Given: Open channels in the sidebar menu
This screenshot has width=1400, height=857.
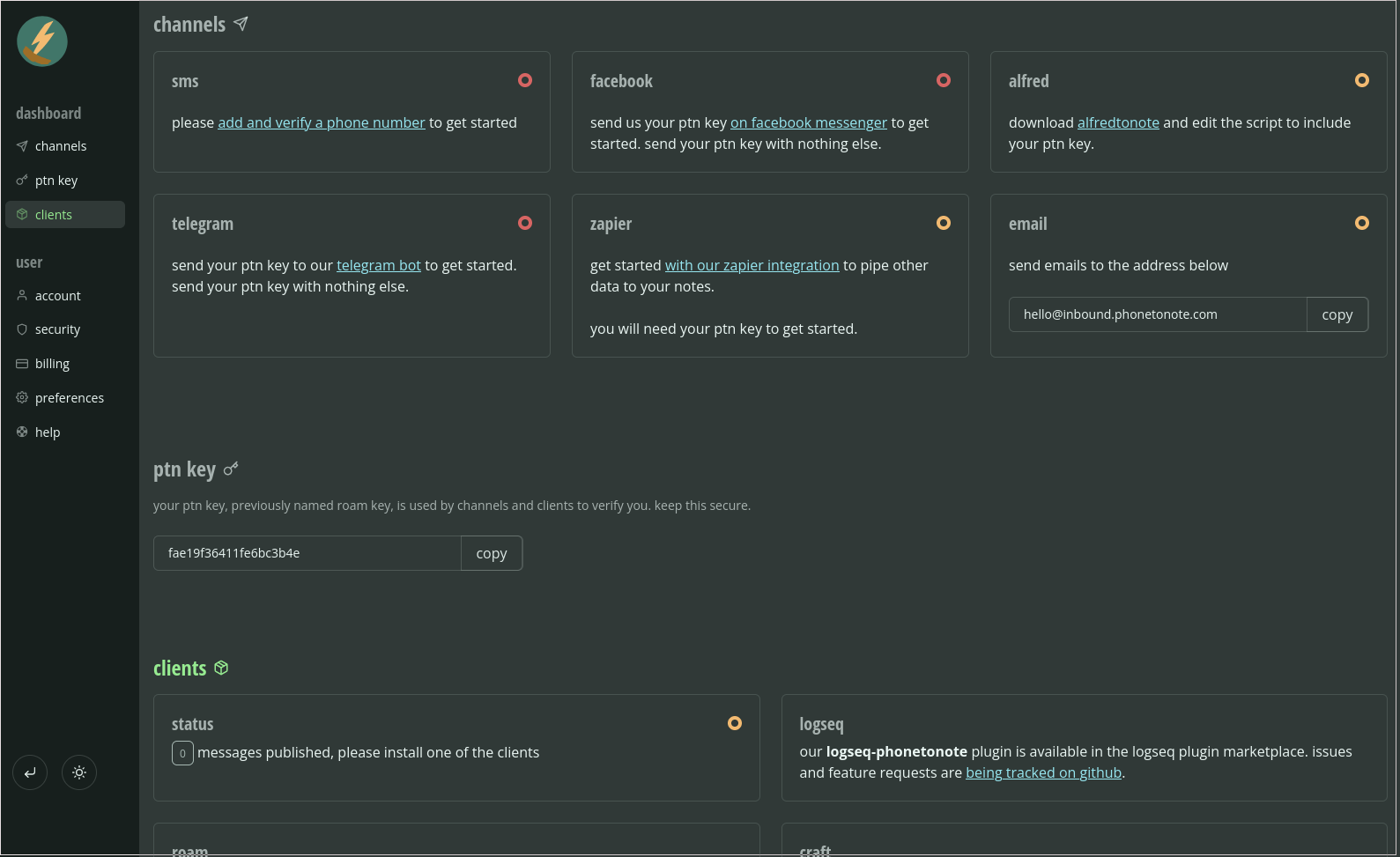Looking at the screenshot, I should click(65, 146).
